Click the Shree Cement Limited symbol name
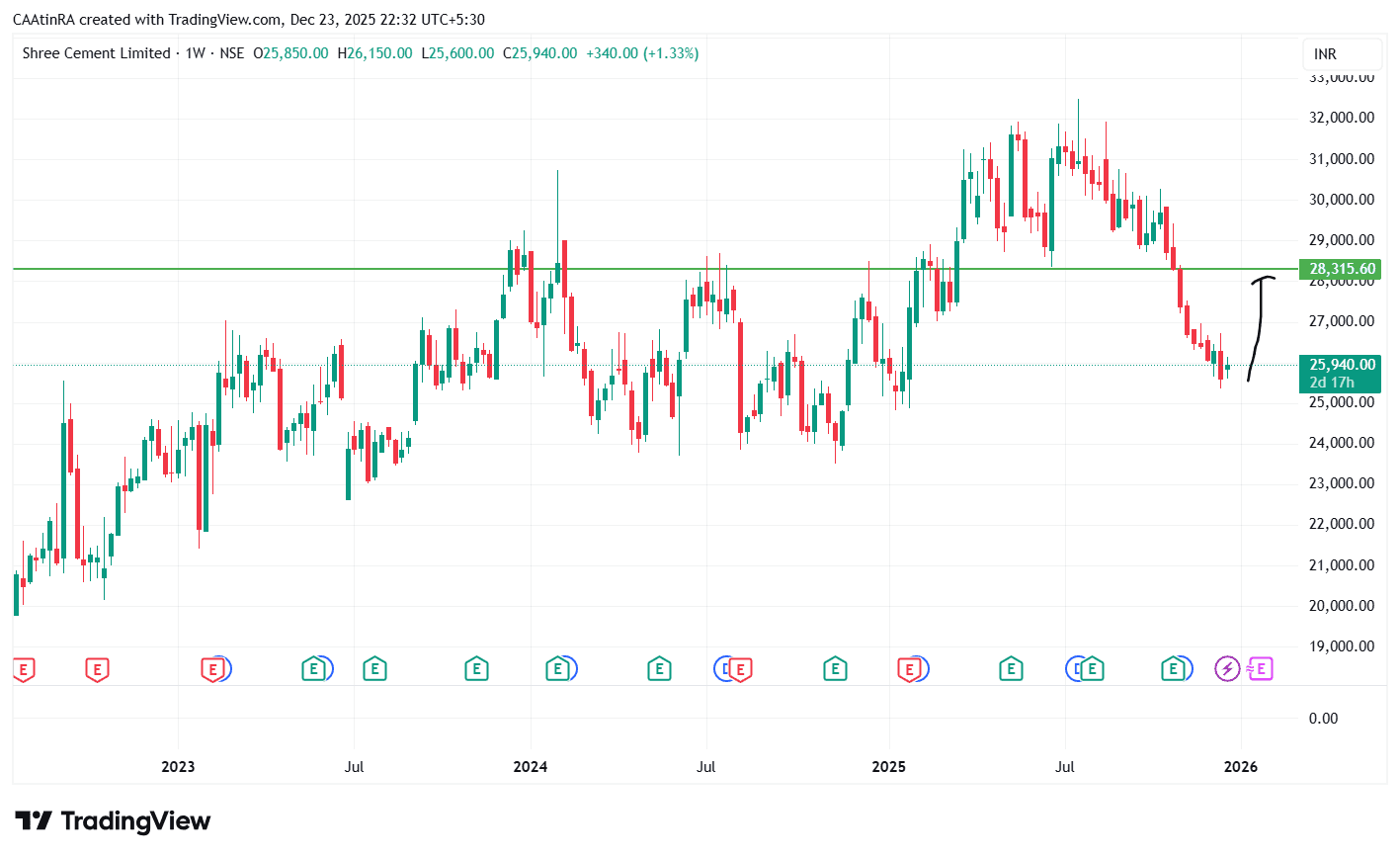Screen dimensions: 1400x858 pyautogui.click(x=96, y=53)
